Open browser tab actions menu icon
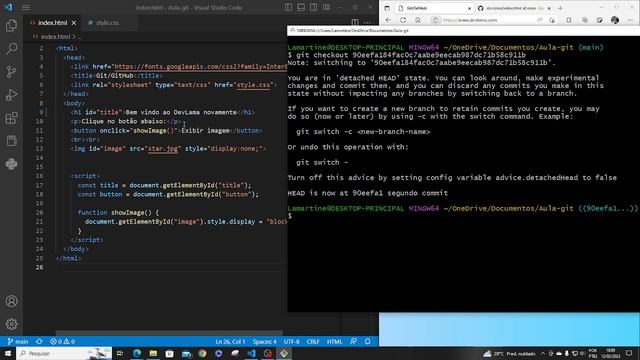 click(387, 8)
